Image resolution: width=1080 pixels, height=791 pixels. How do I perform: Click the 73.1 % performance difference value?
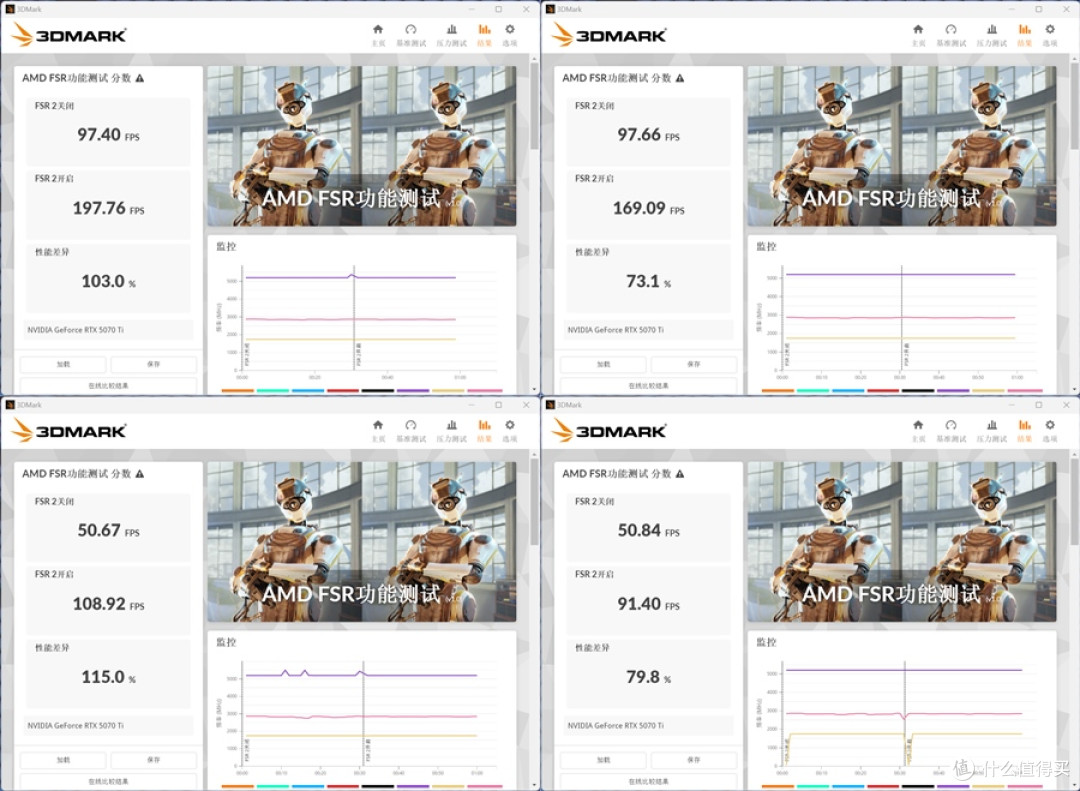pos(648,281)
